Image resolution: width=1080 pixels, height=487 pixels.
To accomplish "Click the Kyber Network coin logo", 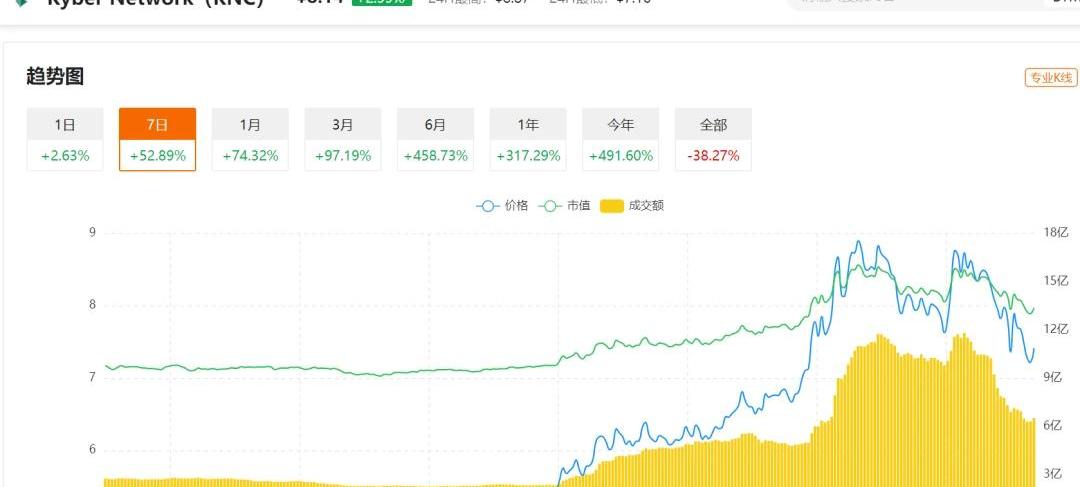I will tap(20, 3).
